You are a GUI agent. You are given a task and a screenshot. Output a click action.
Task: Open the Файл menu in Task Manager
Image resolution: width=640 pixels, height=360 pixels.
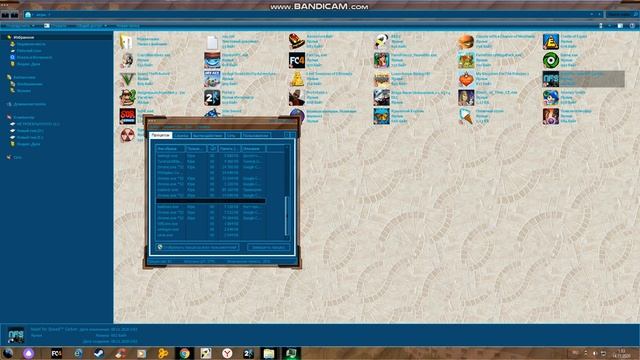155,127
